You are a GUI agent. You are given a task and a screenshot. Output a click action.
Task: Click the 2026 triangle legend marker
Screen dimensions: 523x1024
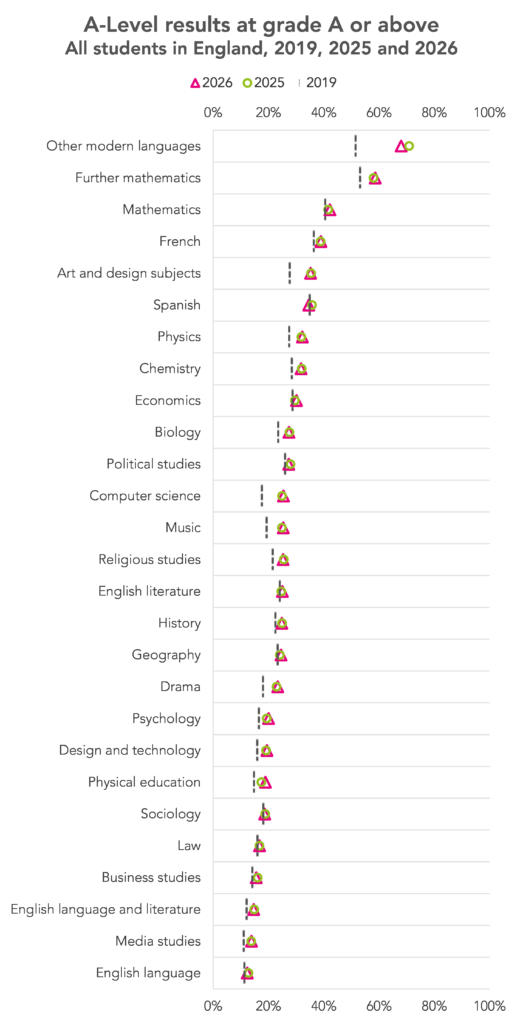tap(194, 83)
